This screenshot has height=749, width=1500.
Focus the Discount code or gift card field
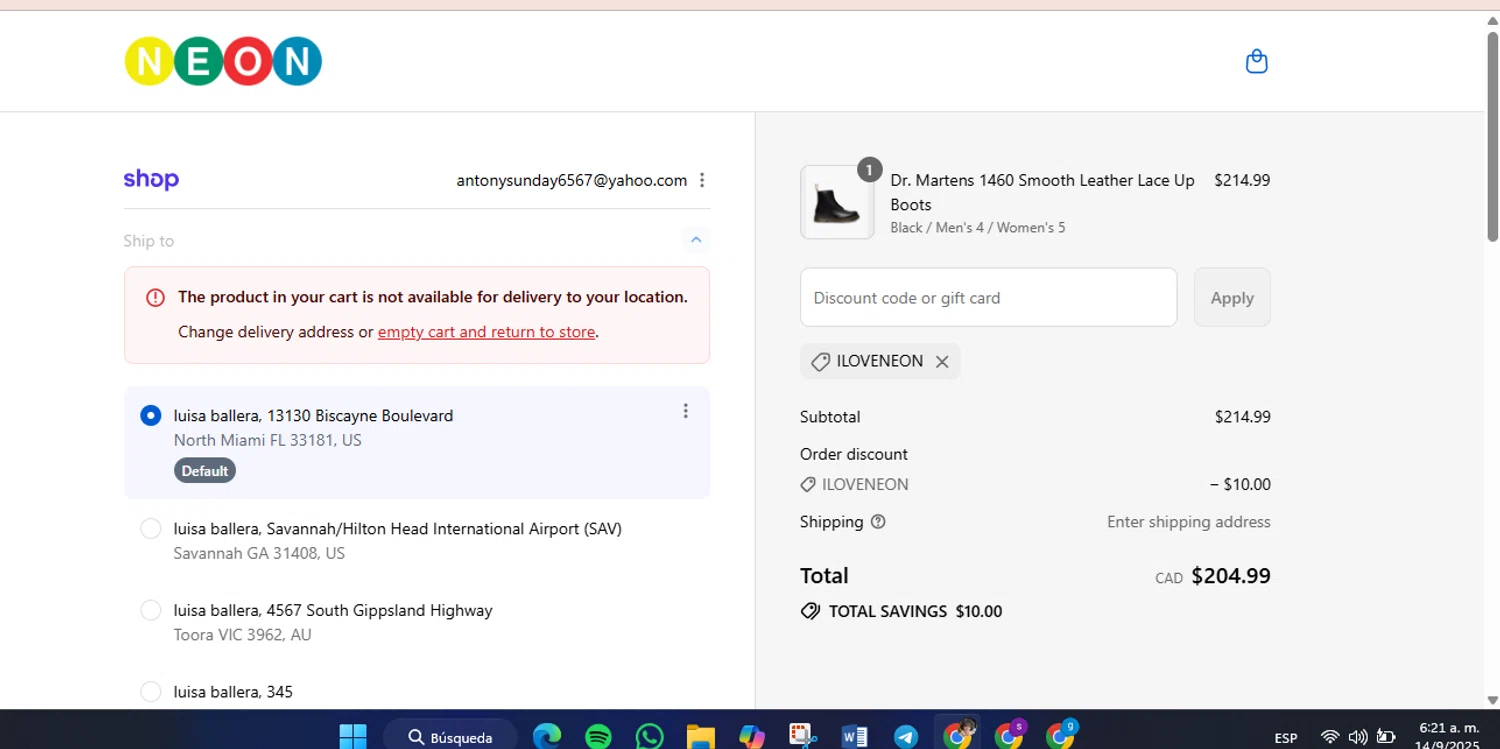coord(988,297)
